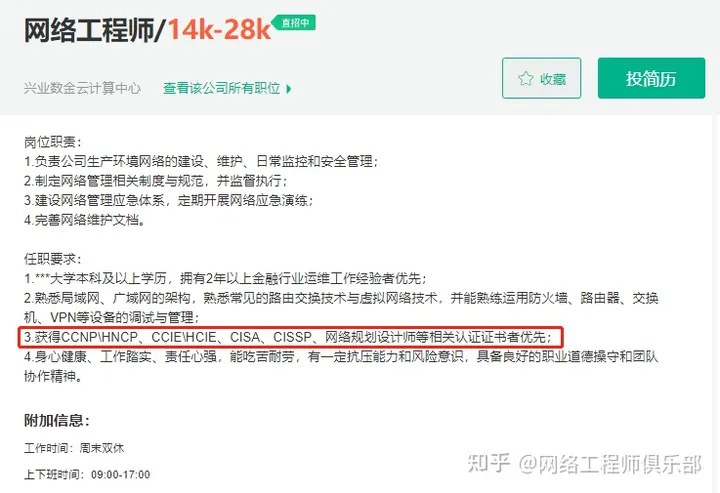This screenshot has height=493, width=720.
Task: Click the star icon in 收藏 button
Action: (x=526, y=78)
